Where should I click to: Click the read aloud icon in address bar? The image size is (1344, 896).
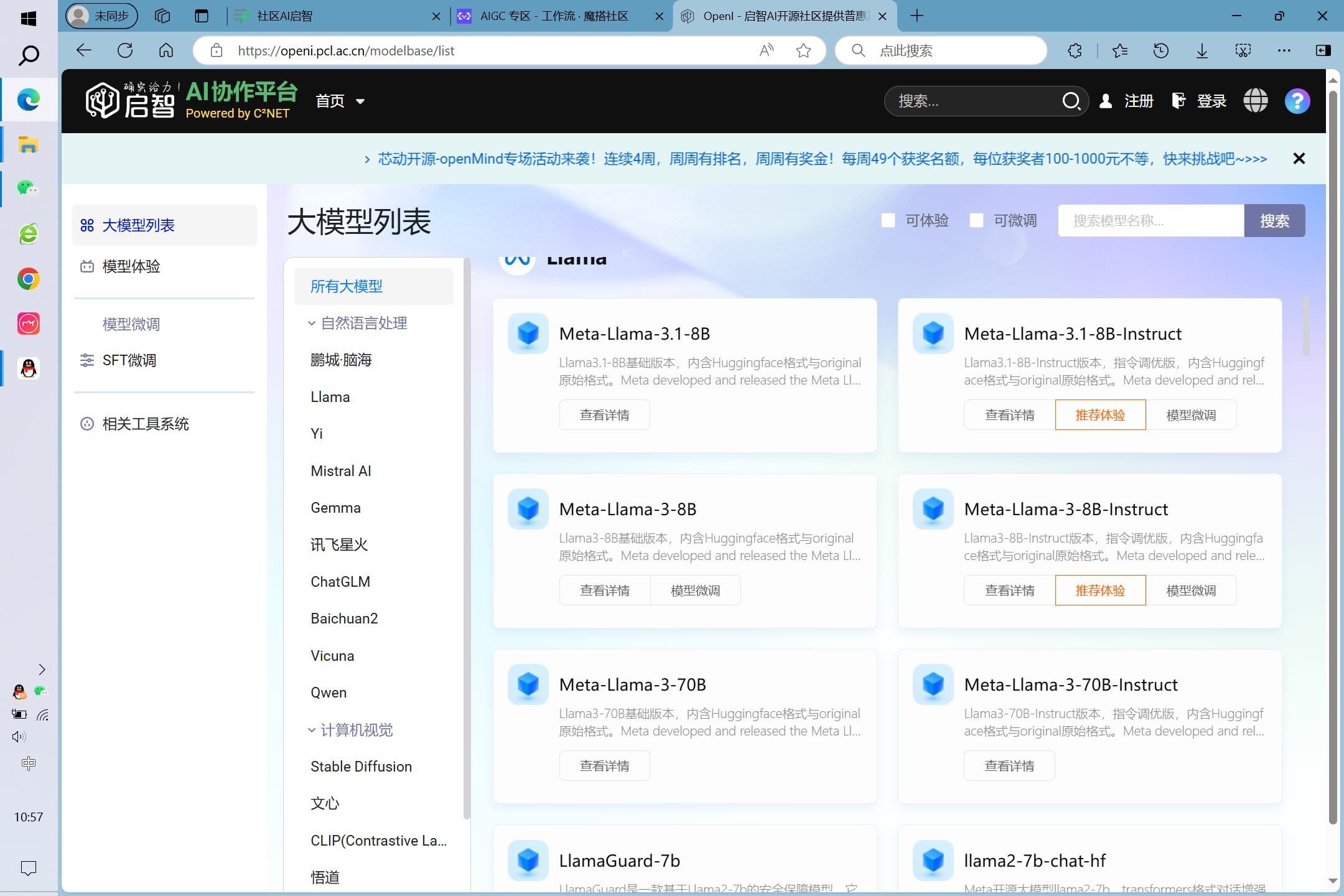tap(767, 50)
